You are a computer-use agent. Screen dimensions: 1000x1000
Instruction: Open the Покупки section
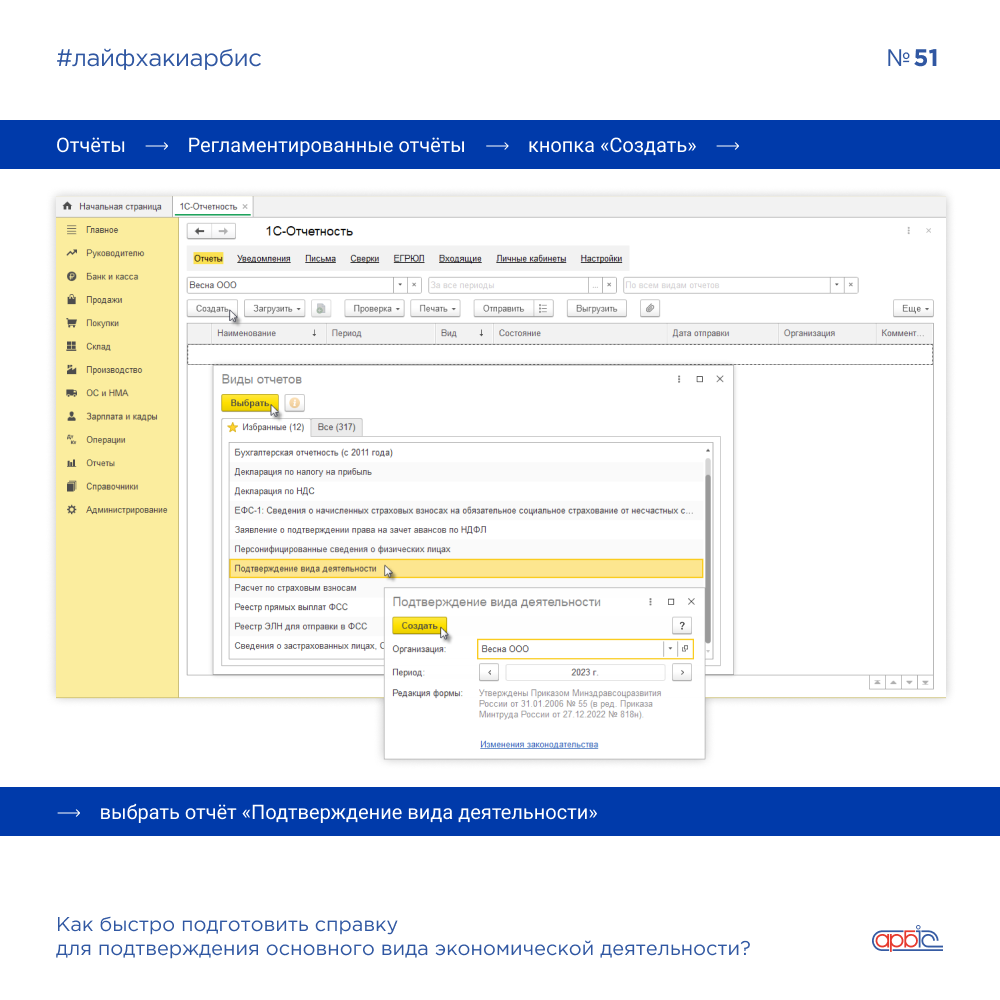[102, 323]
